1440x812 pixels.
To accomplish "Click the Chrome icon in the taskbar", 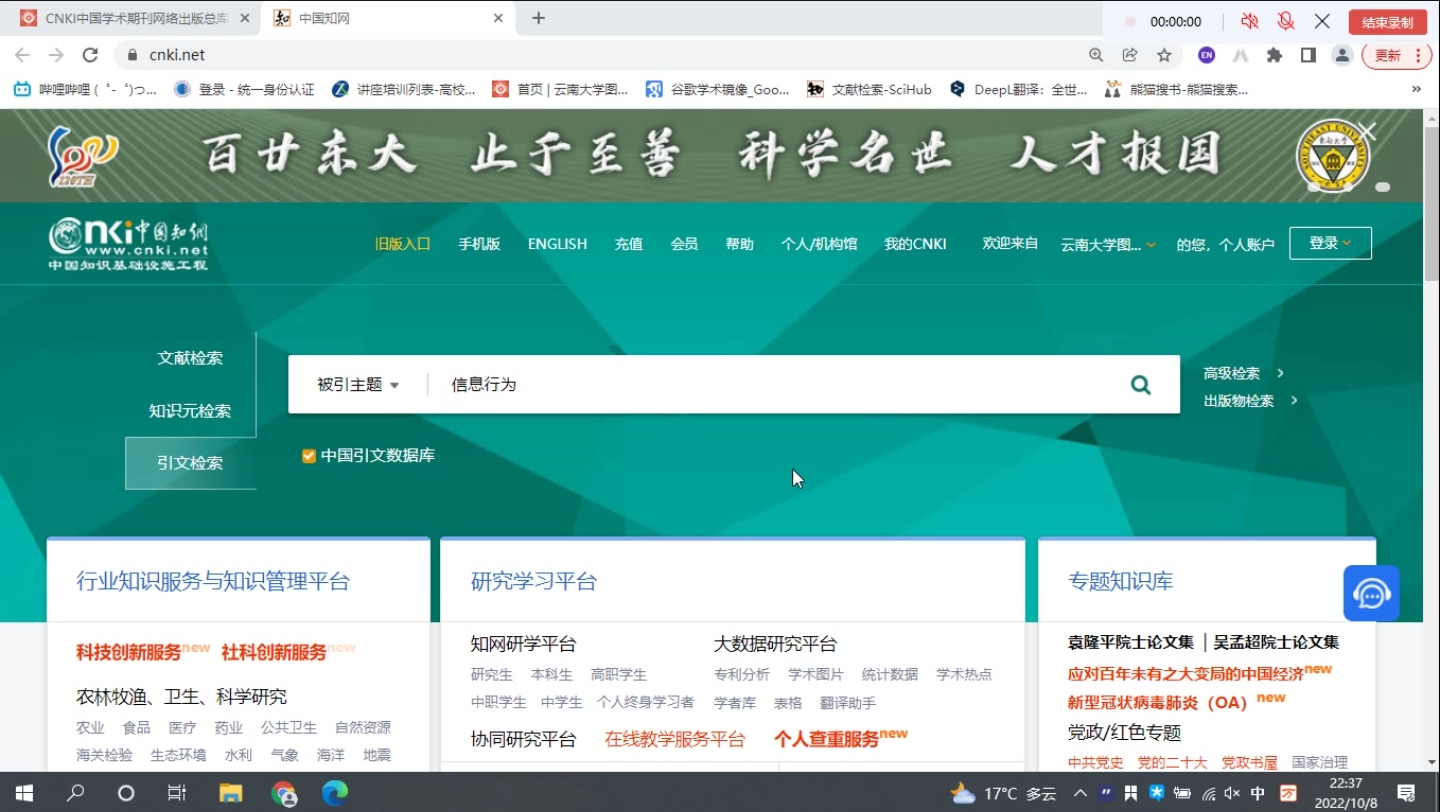I will pyautogui.click(x=283, y=793).
